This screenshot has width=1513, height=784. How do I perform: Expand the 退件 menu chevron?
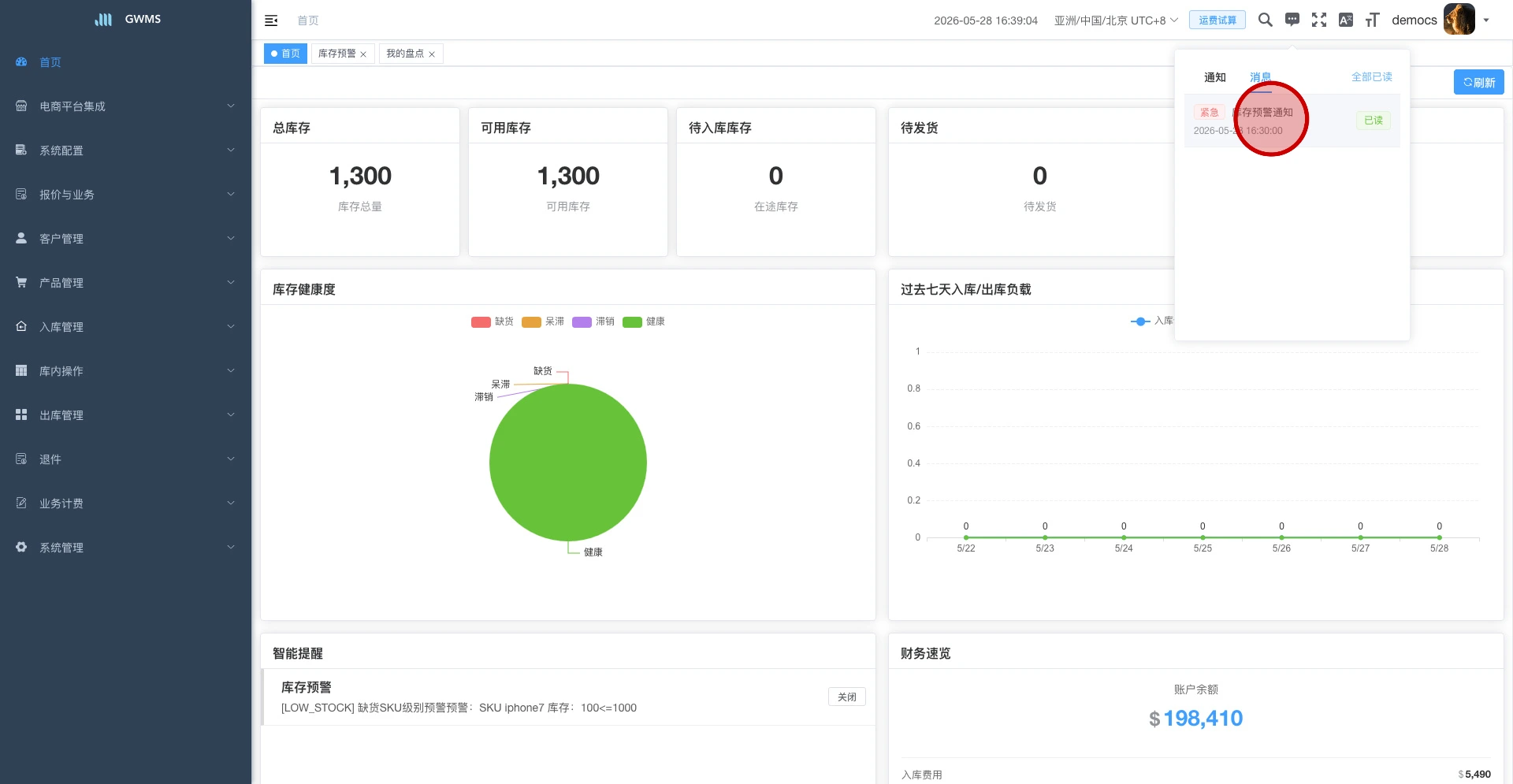coord(231,459)
